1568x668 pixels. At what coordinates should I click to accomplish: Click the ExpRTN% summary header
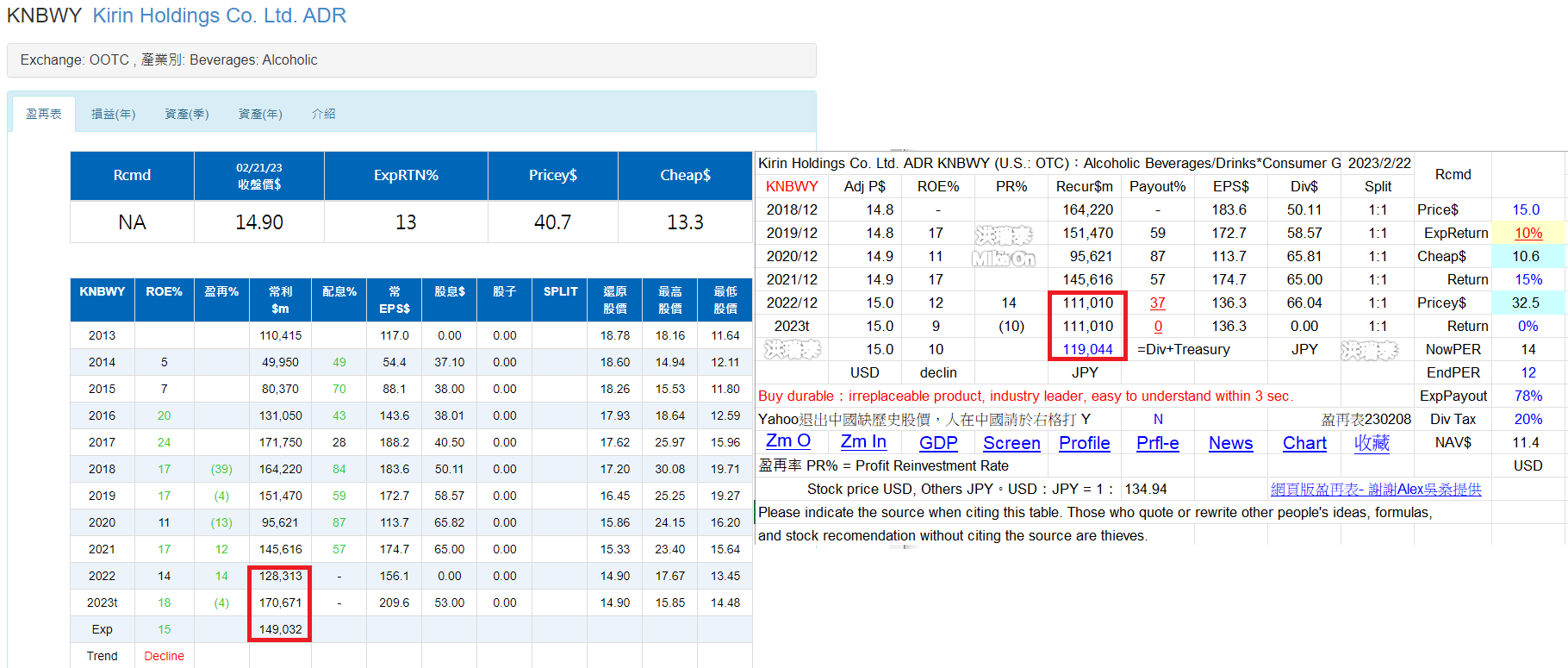click(x=406, y=176)
